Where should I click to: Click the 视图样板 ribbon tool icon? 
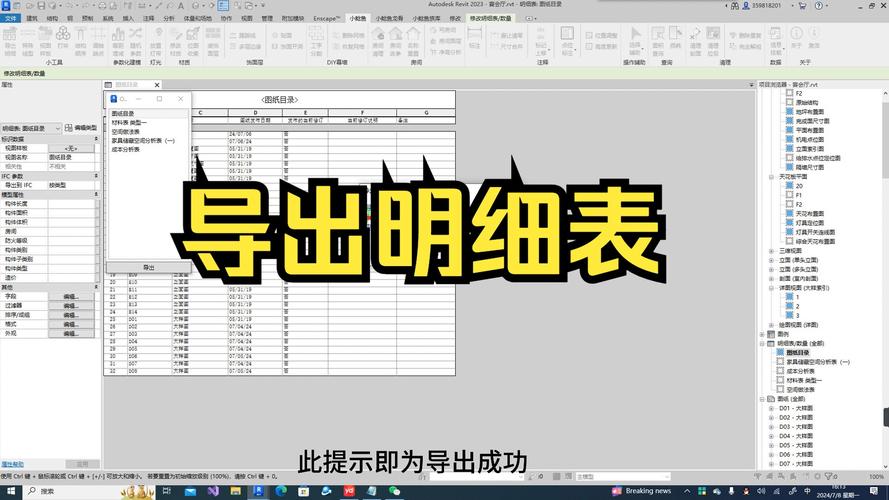click(45, 41)
